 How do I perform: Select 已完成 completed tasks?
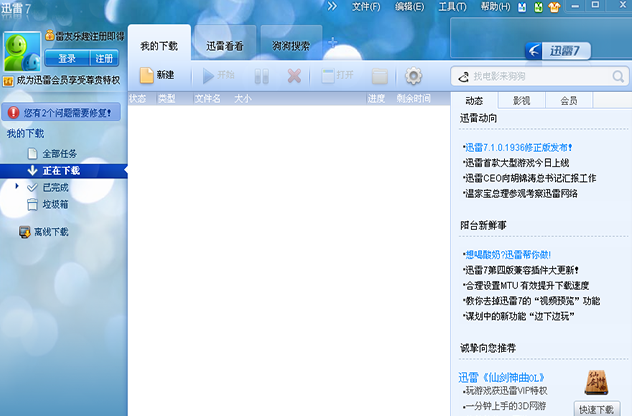click(x=56, y=187)
